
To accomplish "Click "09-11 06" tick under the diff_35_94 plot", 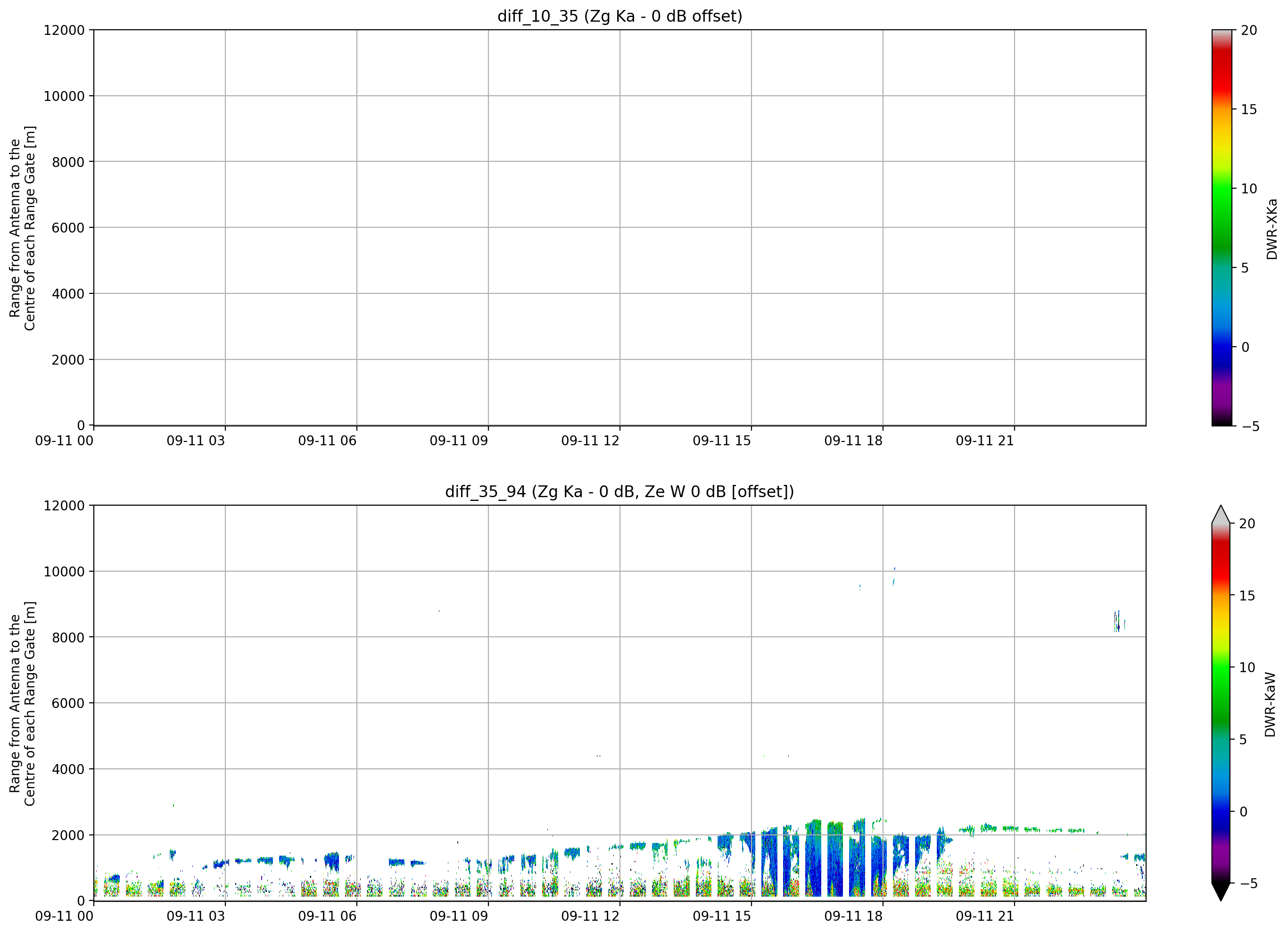I will [x=328, y=916].
